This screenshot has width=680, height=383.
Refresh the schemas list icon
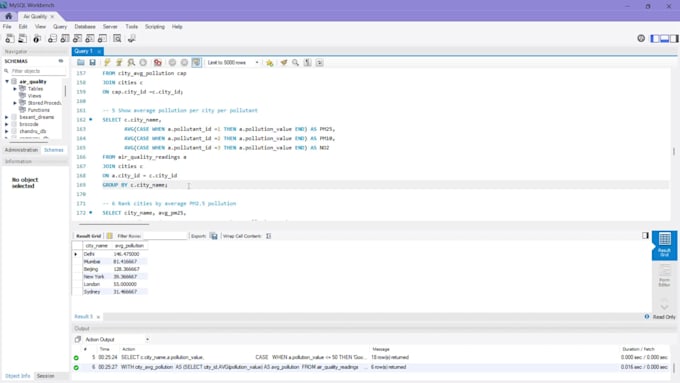coord(61,61)
